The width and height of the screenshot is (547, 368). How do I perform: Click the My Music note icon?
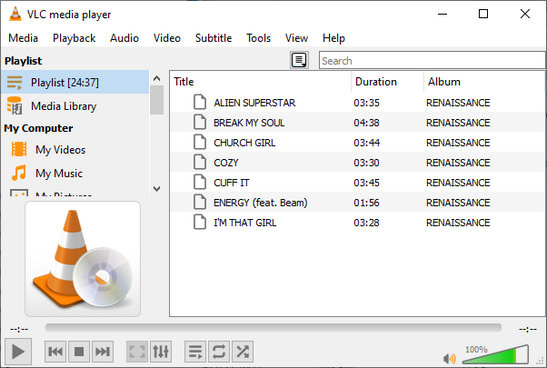coord(19,173)
